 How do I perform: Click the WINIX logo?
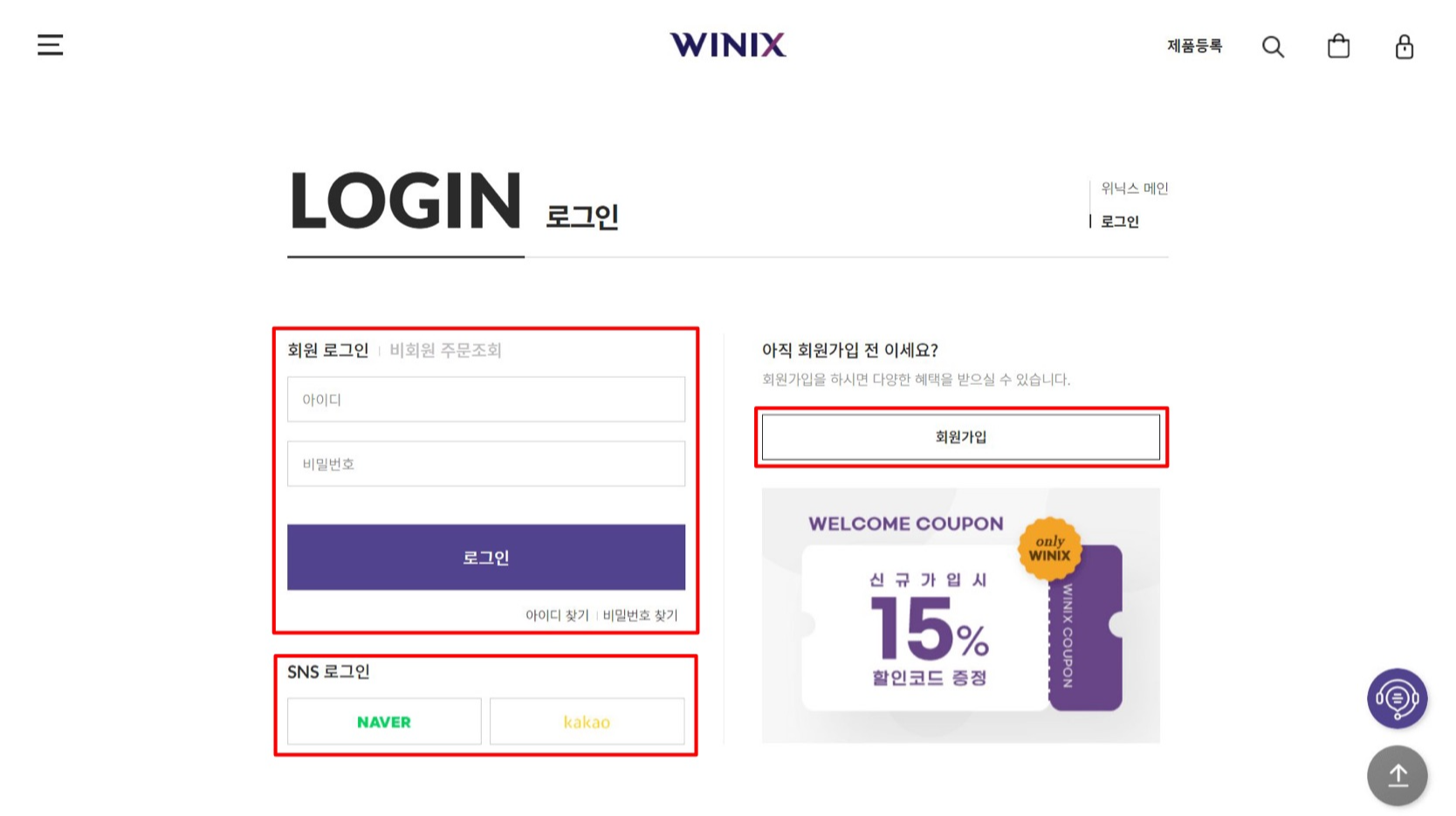(x=728, y=45)
